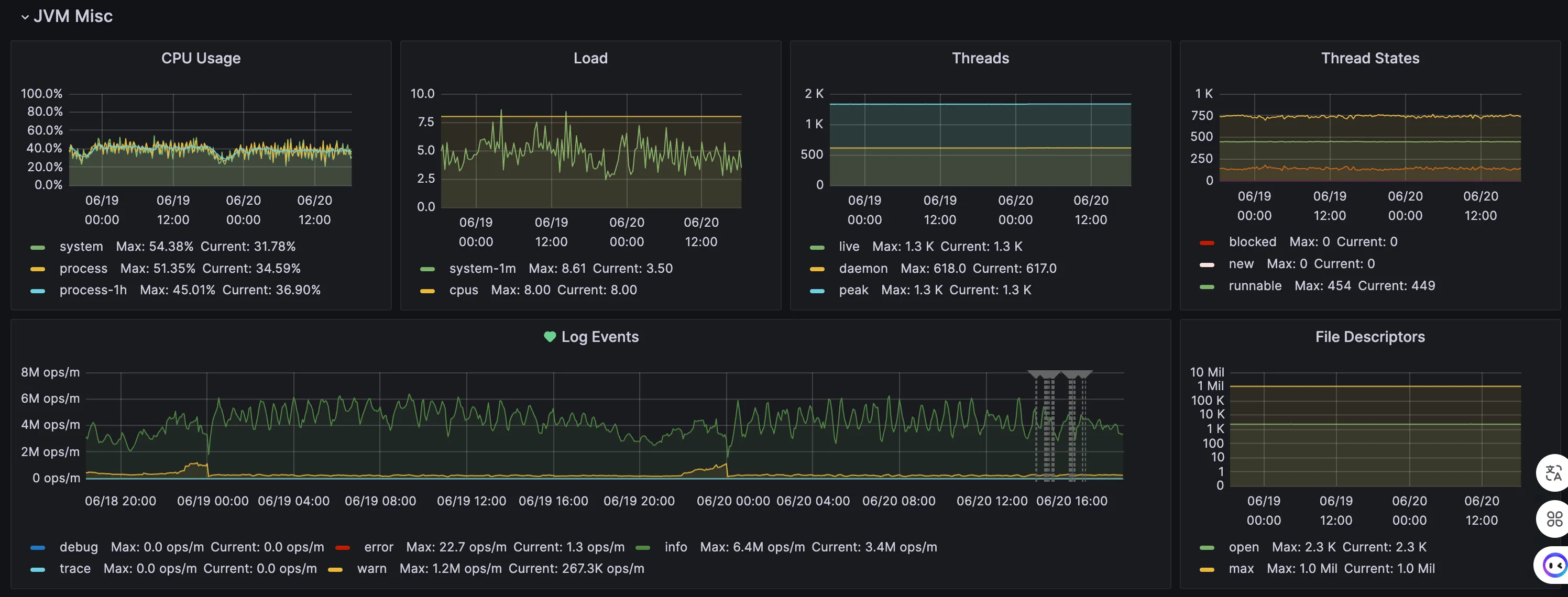
Task: Click 'Max: 6.4M ops/m' for info
Action: tap(752, 547)
